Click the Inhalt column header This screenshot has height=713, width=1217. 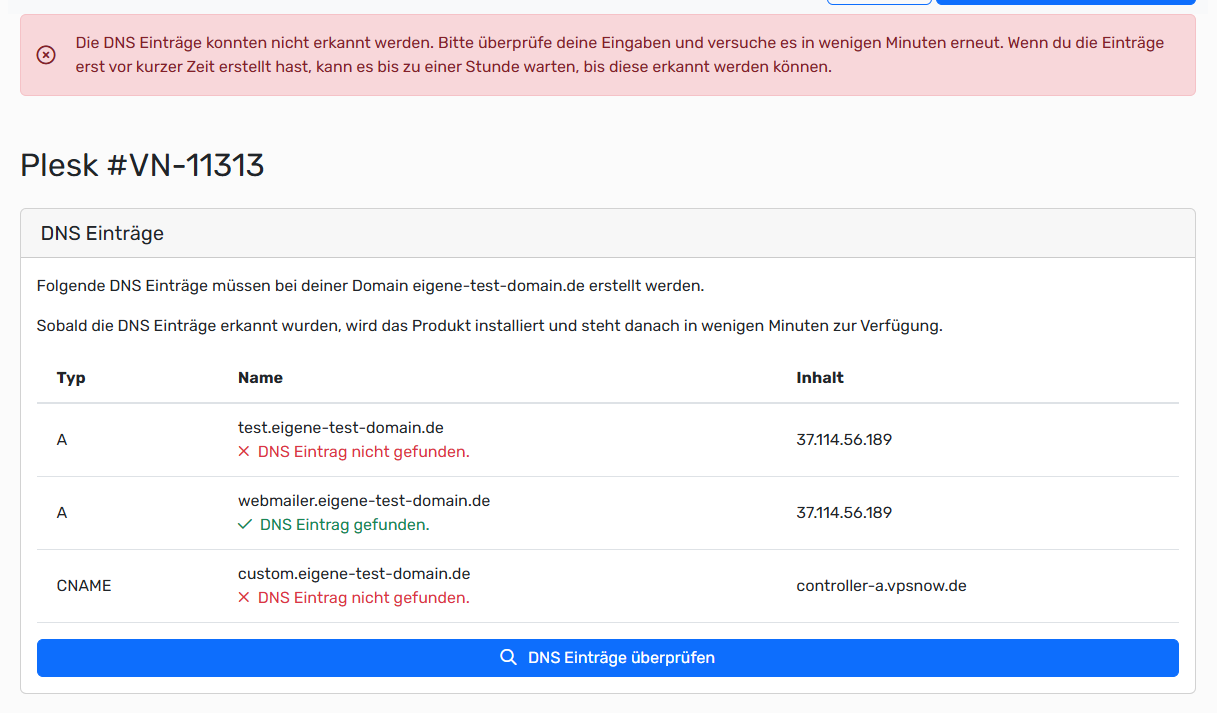(819, 378)
